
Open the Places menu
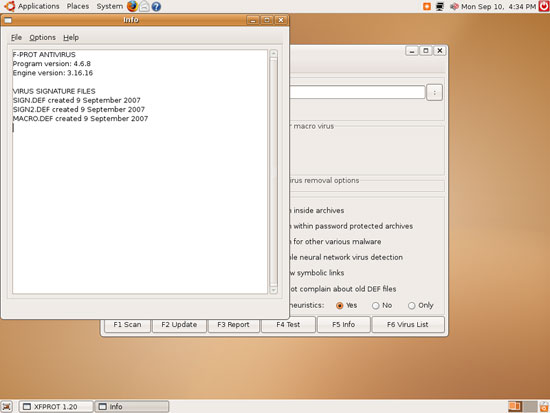pos(78,6)
